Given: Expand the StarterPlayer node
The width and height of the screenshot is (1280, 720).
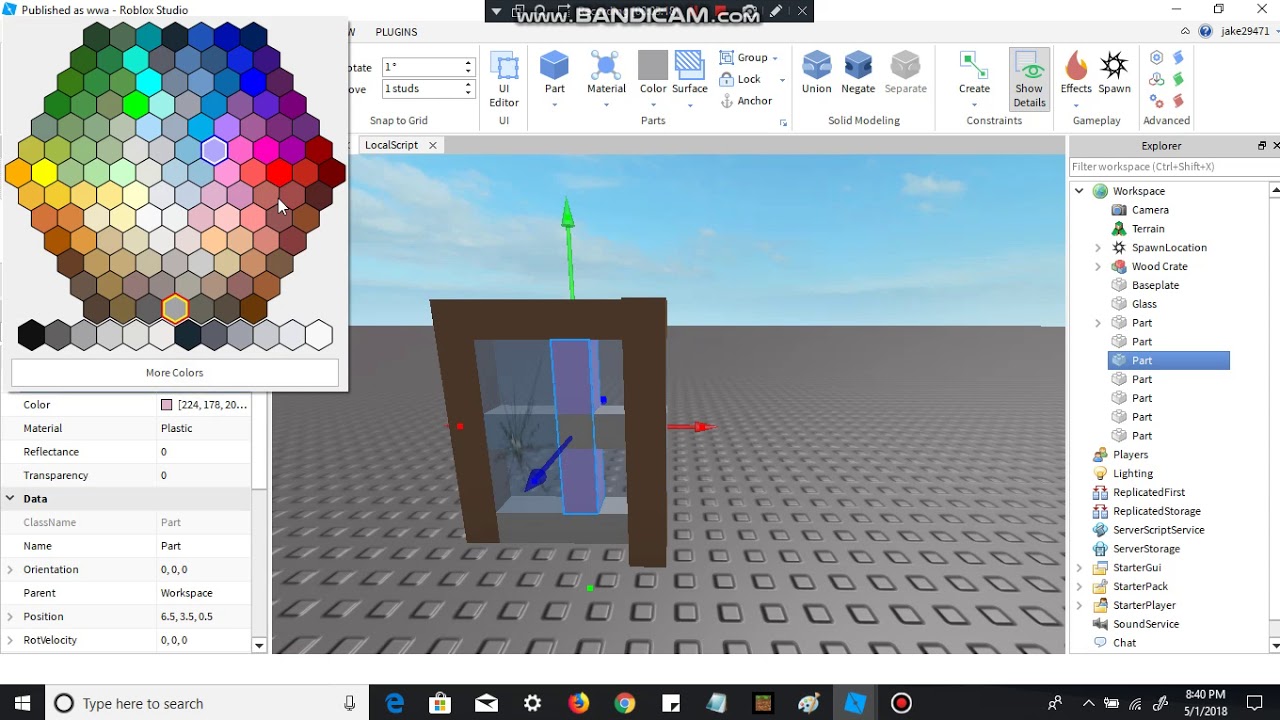Looking at the screenshot, I should [1079, 606].
